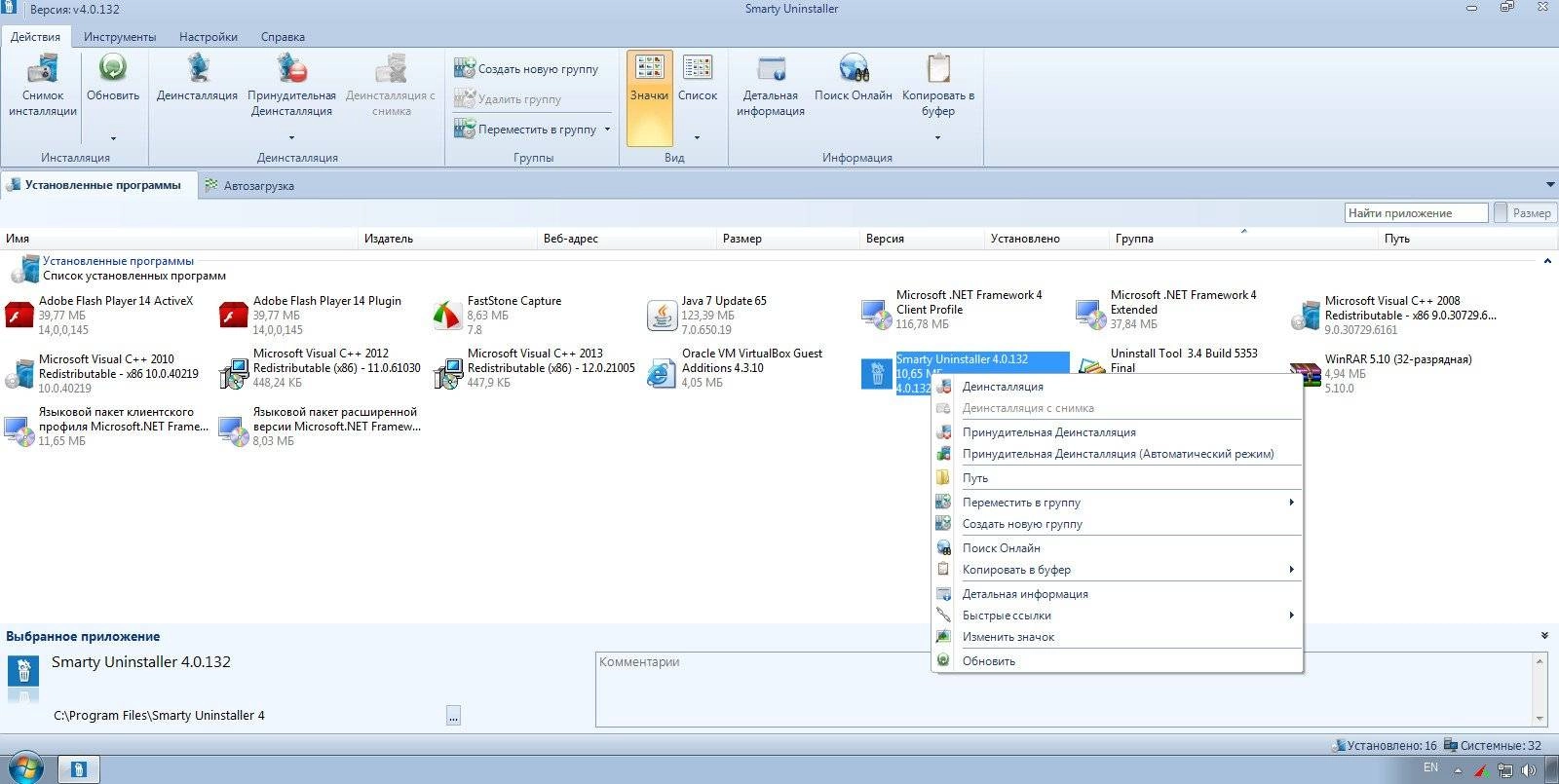Screen dimensions: 1559x784
Task: Click the Поиск Онлайн globe icon
Action: (x=854, y=69)
